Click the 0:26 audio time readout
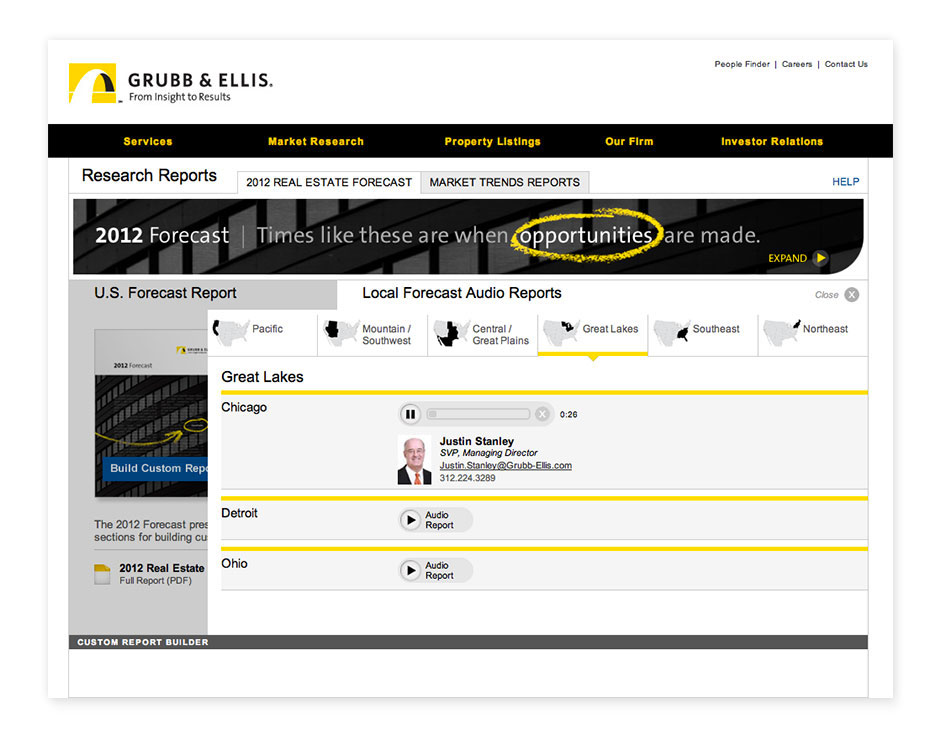 [568, 414]
